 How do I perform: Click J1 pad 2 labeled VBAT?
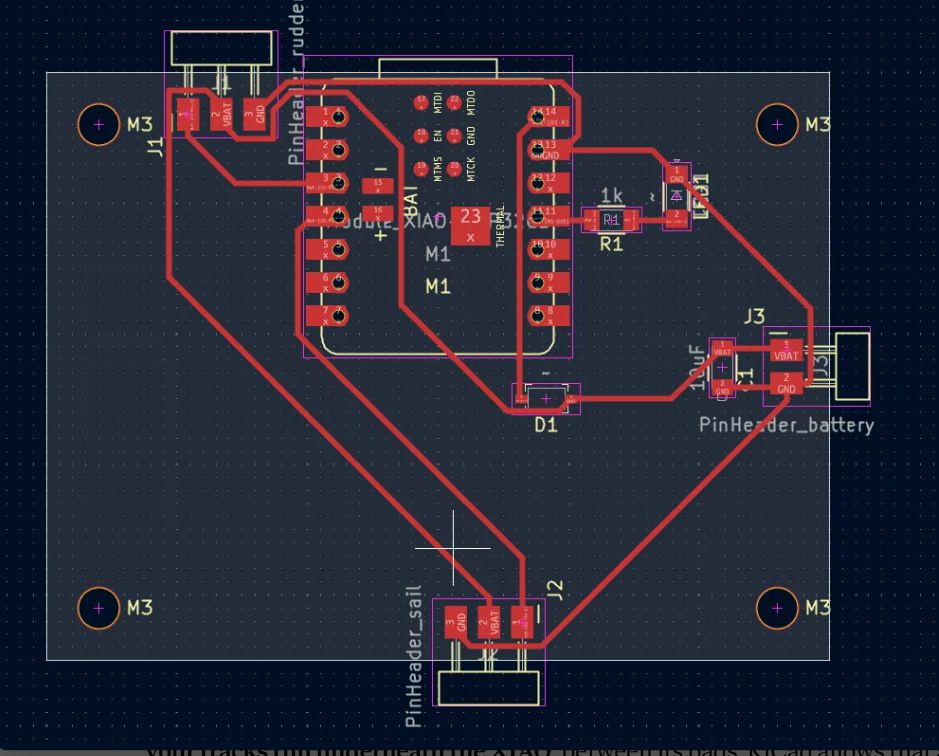click(222, 114)
